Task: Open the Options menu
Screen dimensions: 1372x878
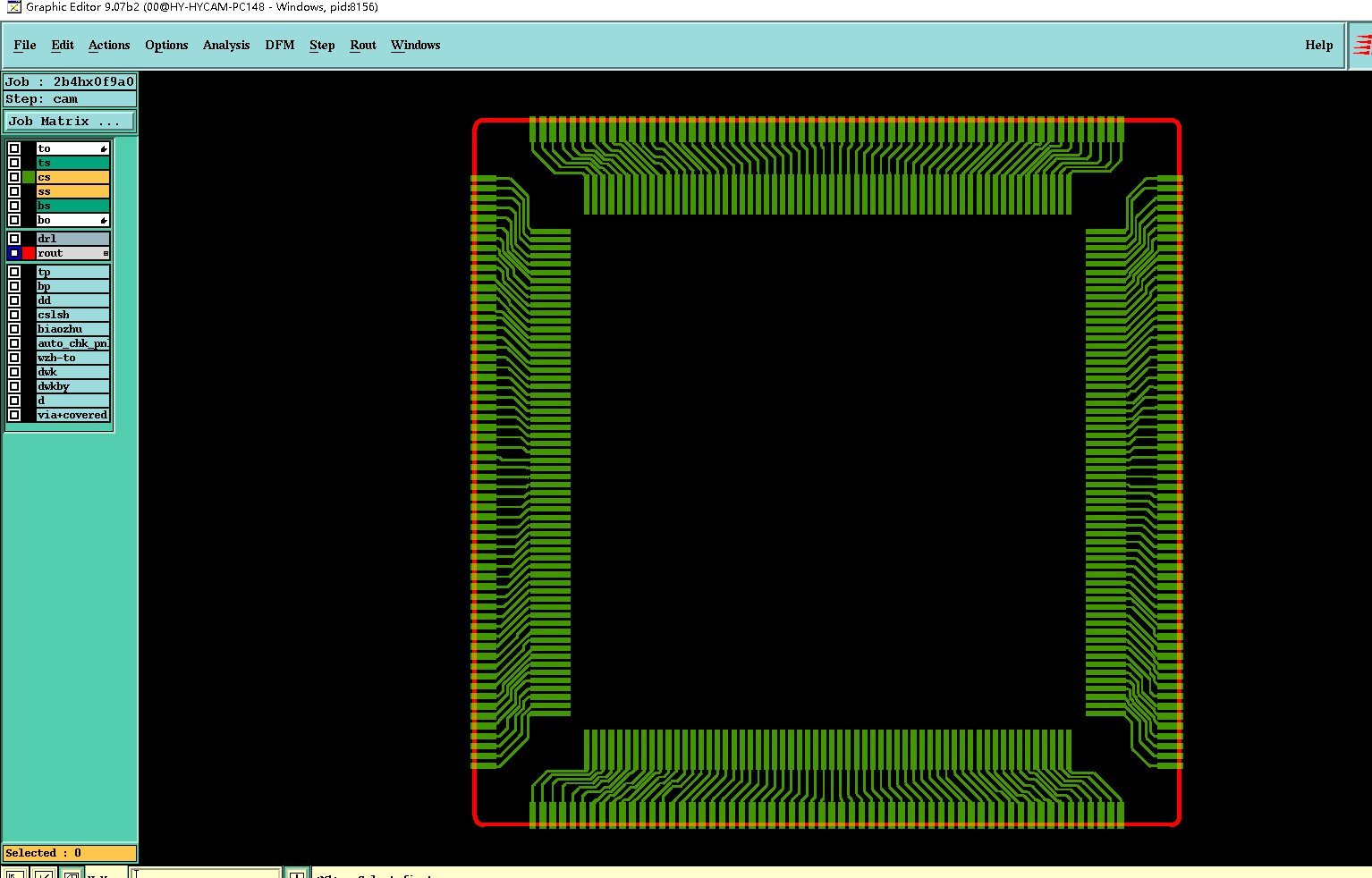Action: click(166, 45)
